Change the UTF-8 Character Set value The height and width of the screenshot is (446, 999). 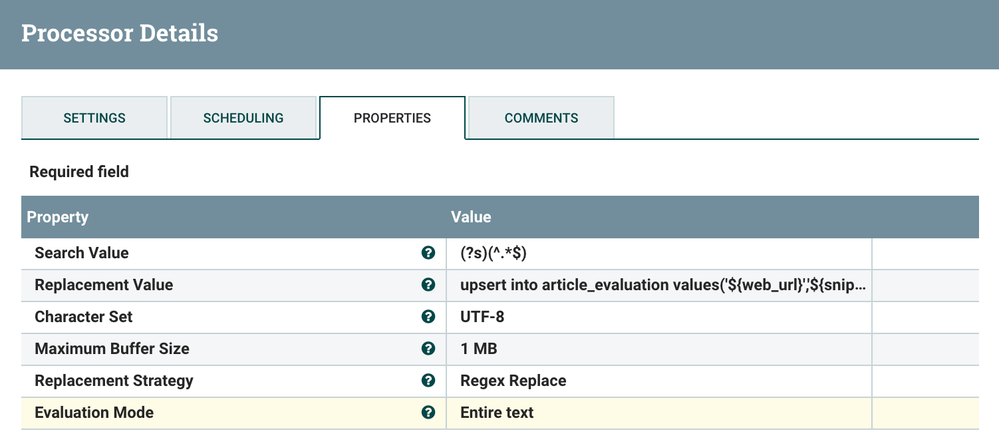click(660, 317)
